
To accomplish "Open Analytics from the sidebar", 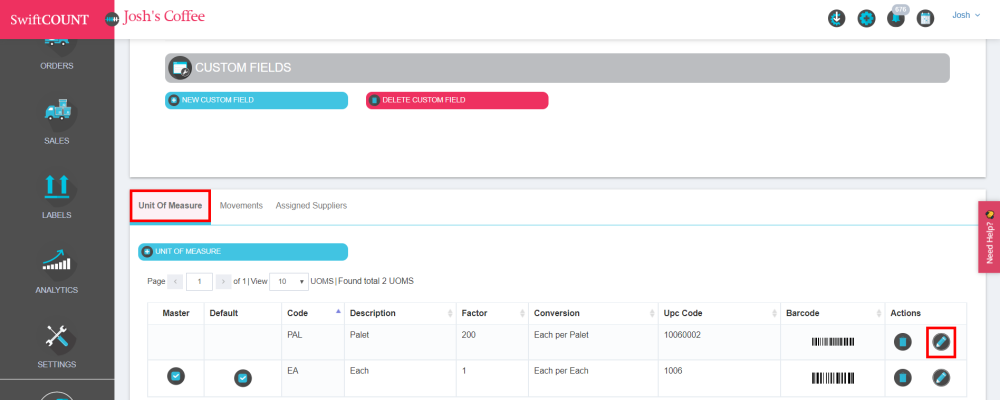I will pos(57,270).
